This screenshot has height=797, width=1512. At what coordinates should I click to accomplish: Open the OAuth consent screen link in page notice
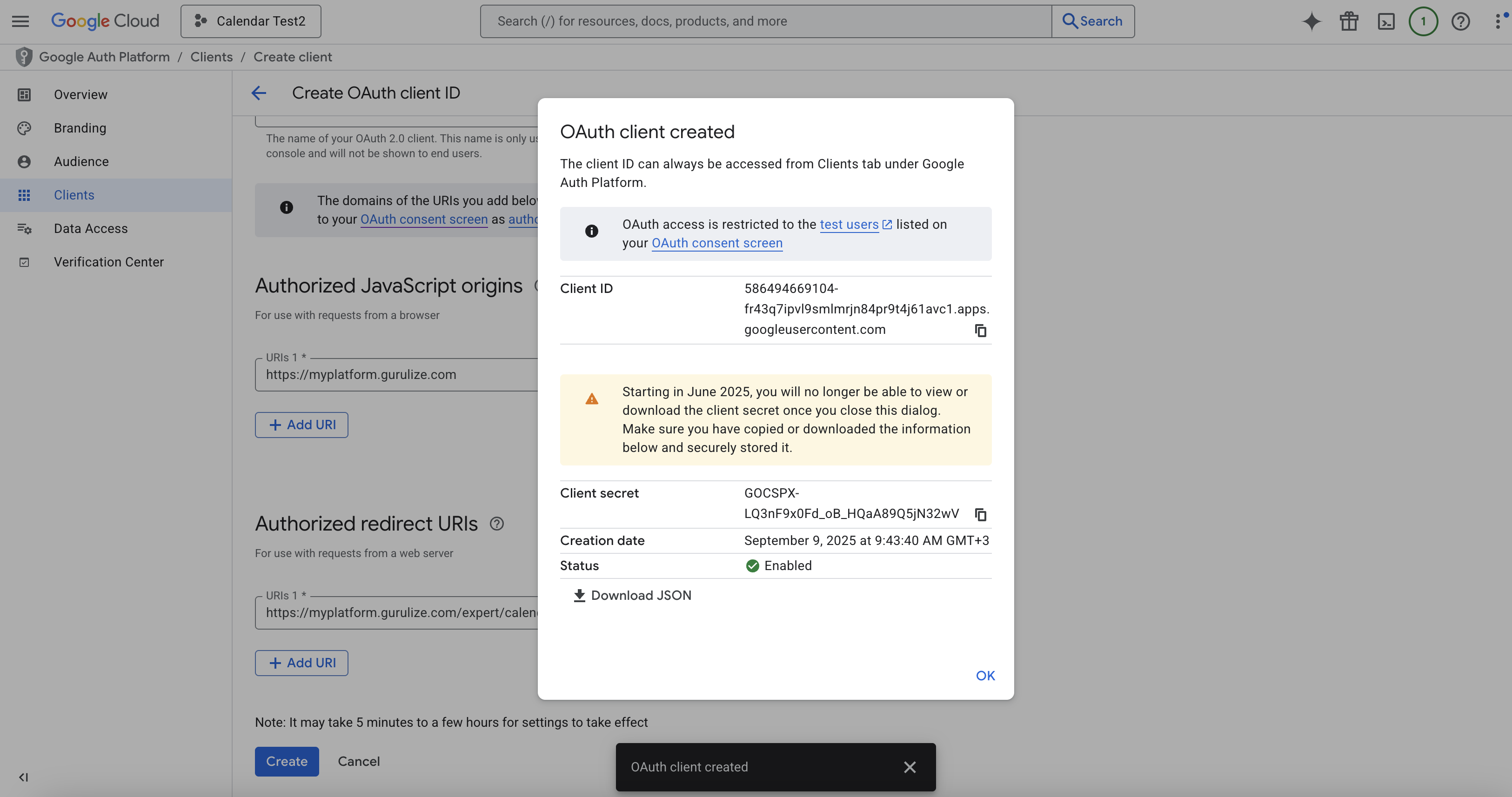click(x=424, y=219)
